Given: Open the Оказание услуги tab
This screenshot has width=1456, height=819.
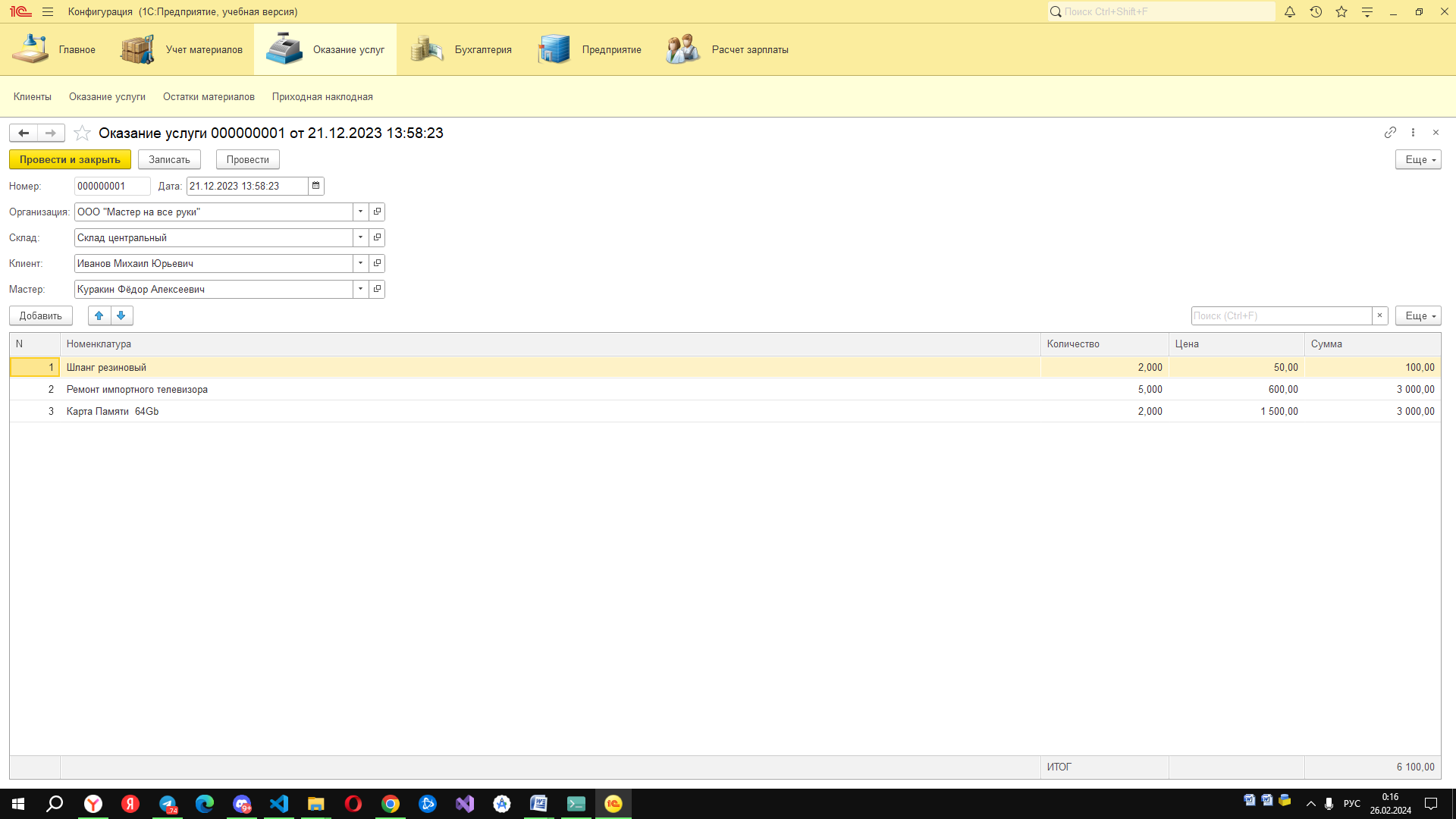Looking at the screenshot, I should 107,96.
